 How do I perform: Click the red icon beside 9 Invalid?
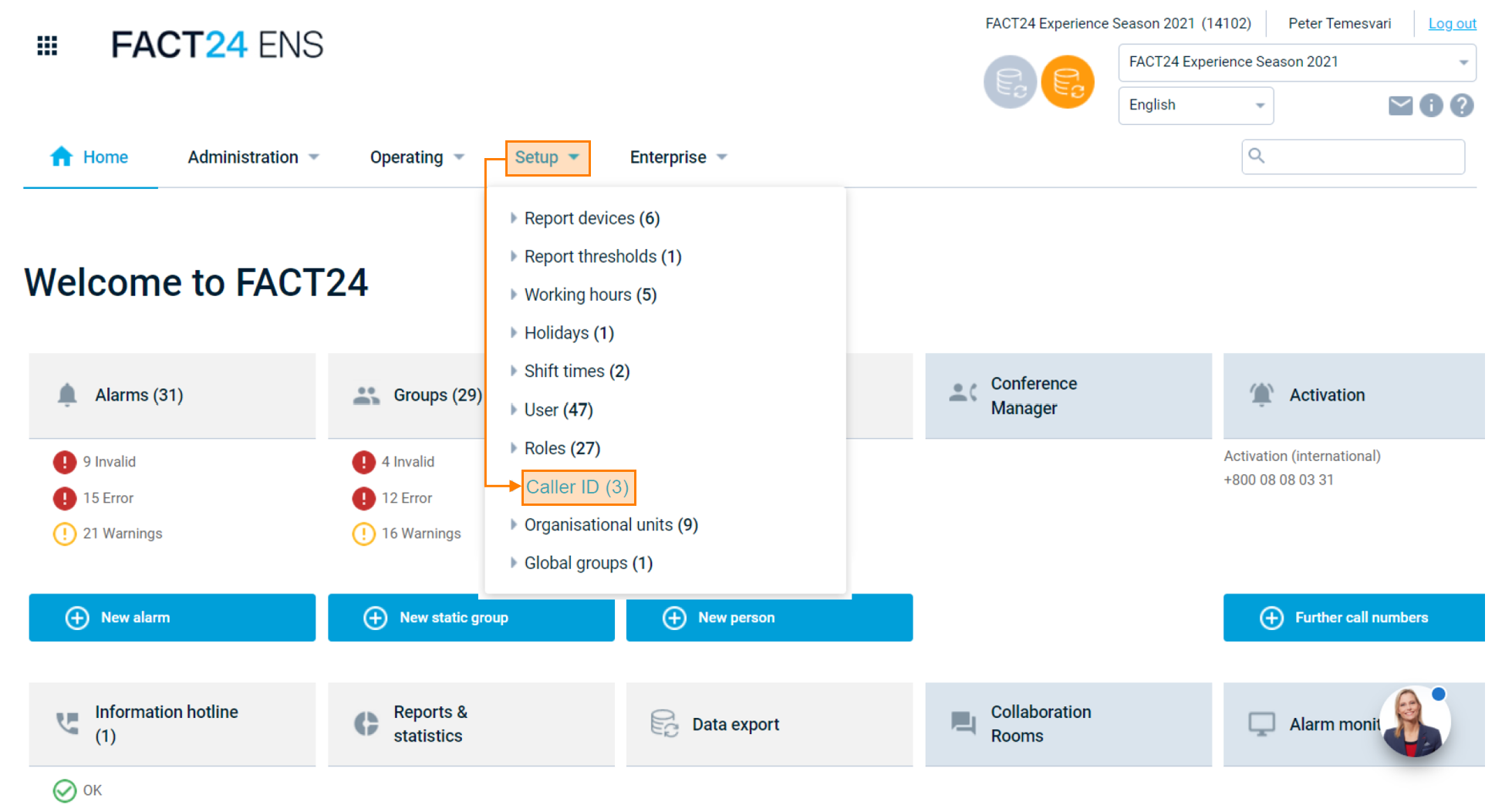pos(65,462)
